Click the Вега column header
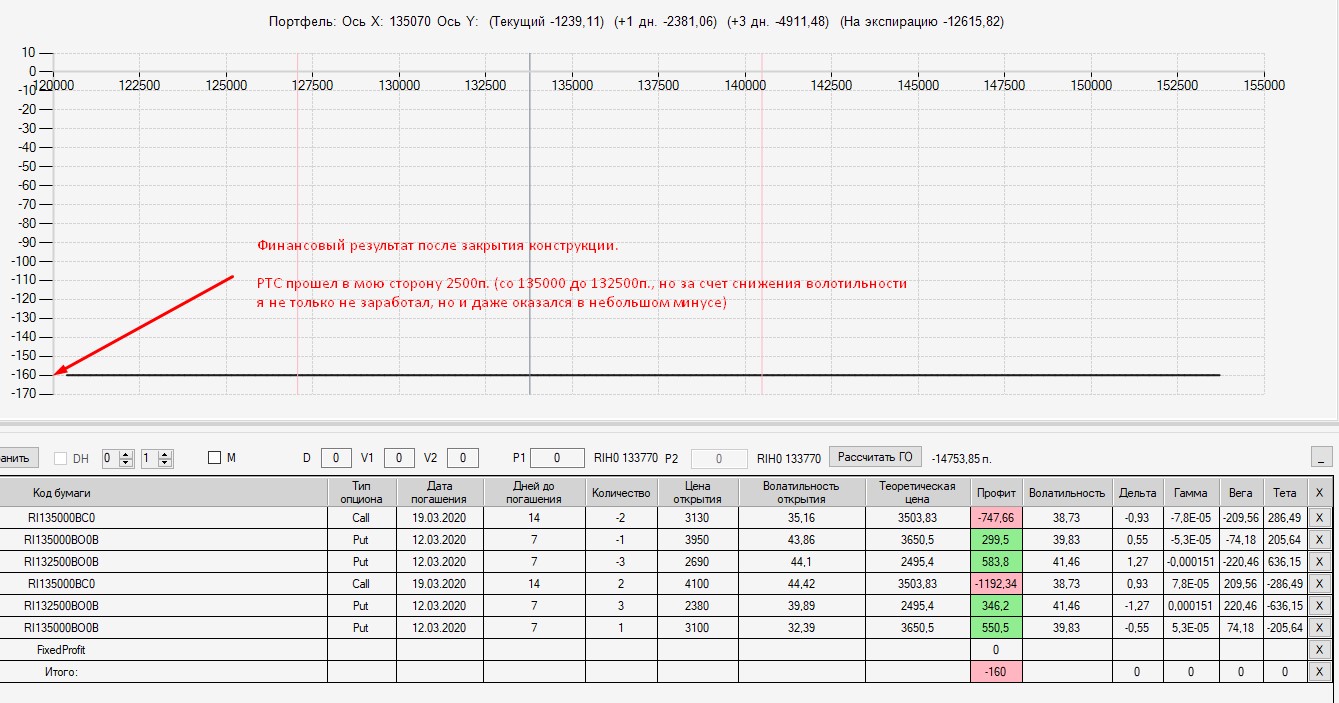The height and width of the screenshot is (703, 1339). [1240, 492]
